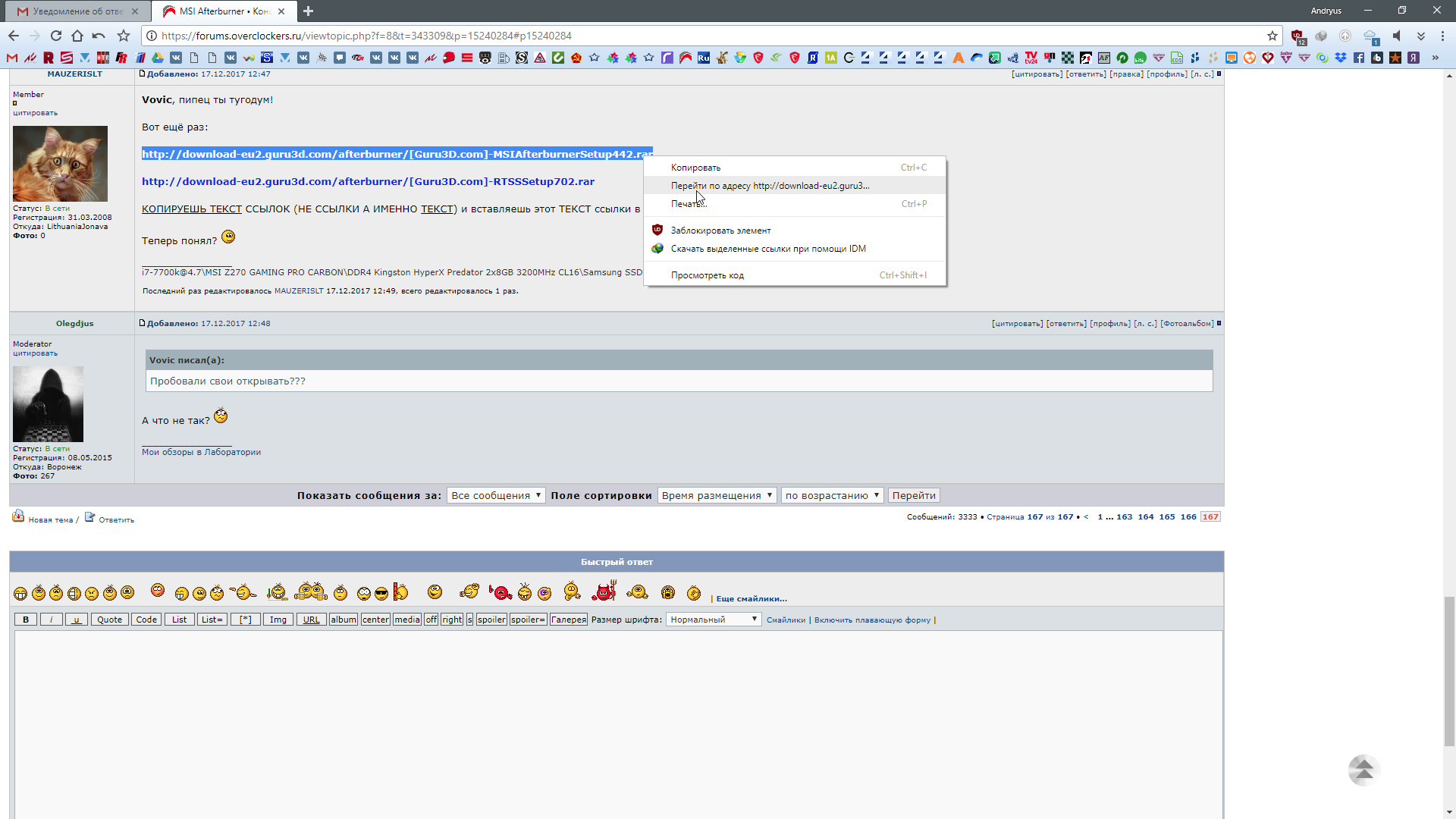
Task: Click the 'Новая тема' new topic icon
Action: click(x=18, y=517)
